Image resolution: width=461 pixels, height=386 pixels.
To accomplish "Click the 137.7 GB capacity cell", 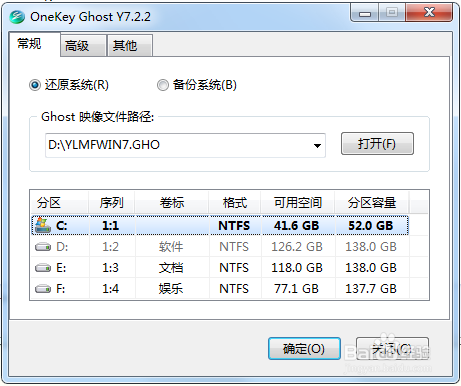I will click(371, 289).
